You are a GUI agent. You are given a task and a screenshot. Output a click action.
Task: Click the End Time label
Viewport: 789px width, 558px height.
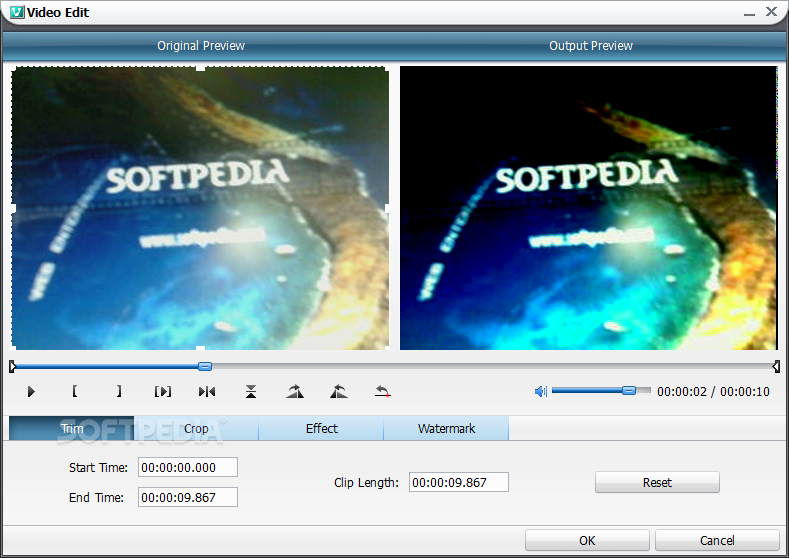[96, 498]
